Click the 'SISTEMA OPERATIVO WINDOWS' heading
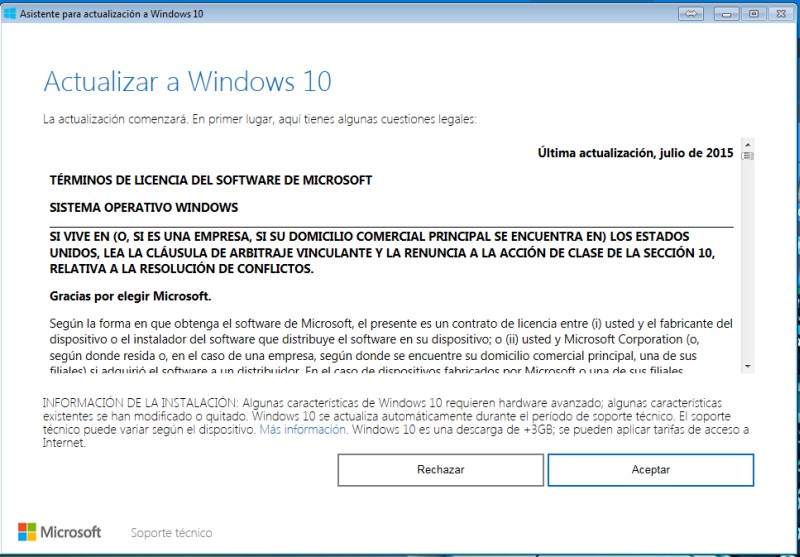Screen dimensions: 800x557 pos(143,207)
